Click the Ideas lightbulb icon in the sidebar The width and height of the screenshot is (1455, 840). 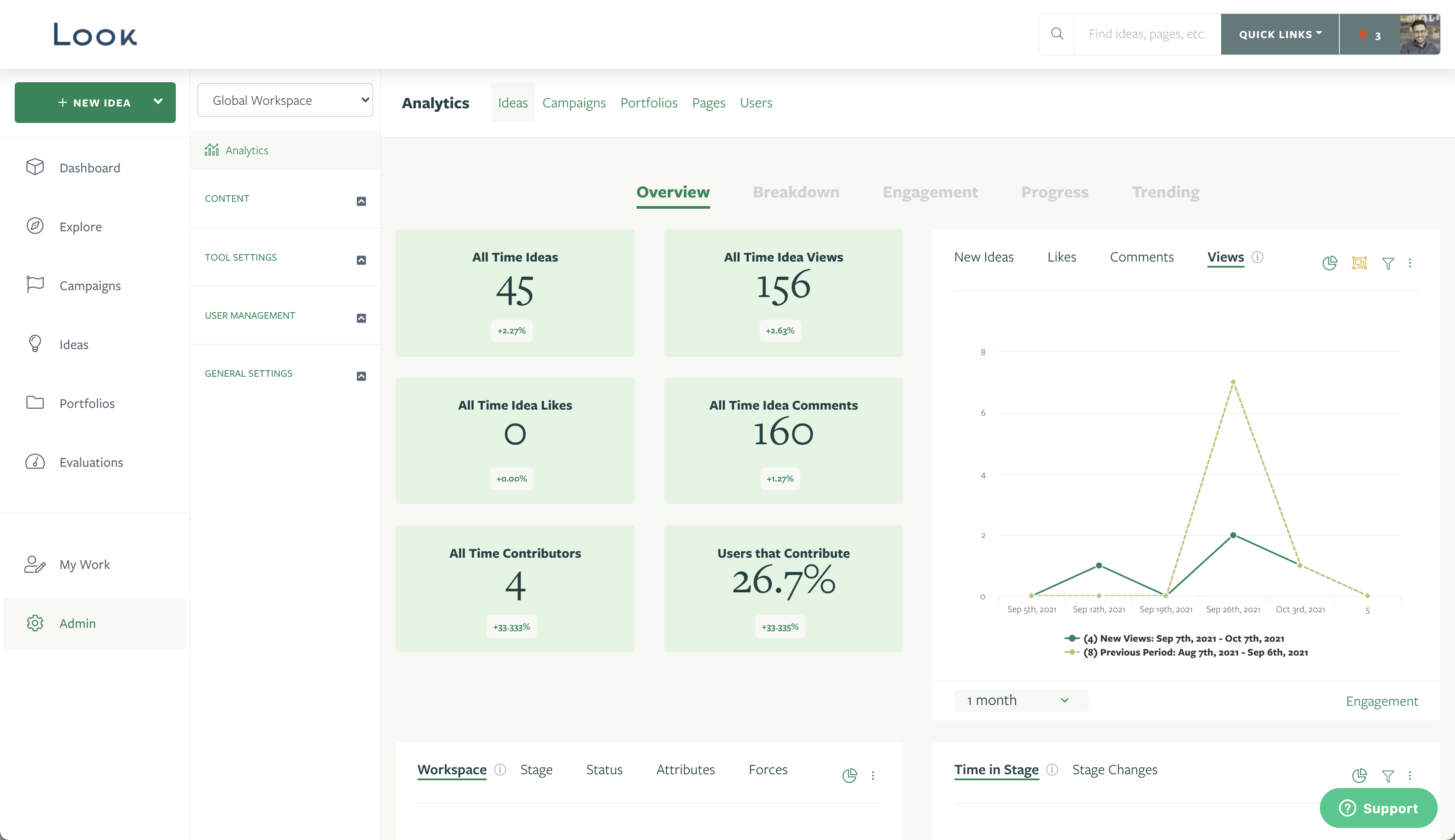tap(35, 343)
